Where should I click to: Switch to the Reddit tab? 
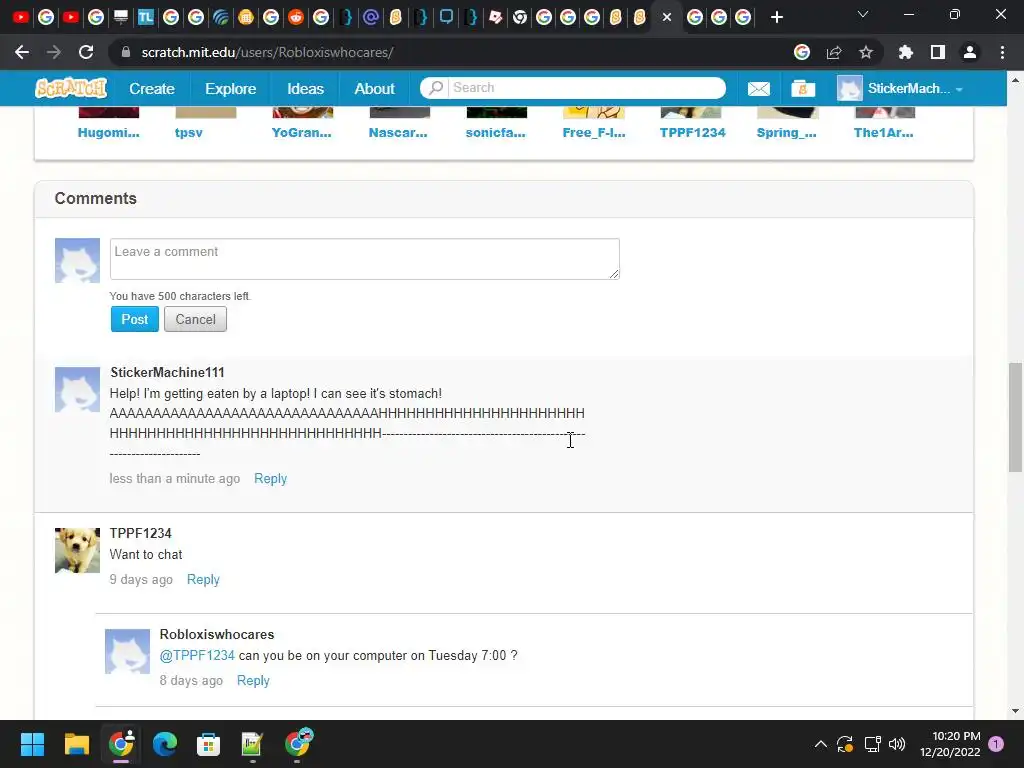pyautogui.click(x=296, y=17)
